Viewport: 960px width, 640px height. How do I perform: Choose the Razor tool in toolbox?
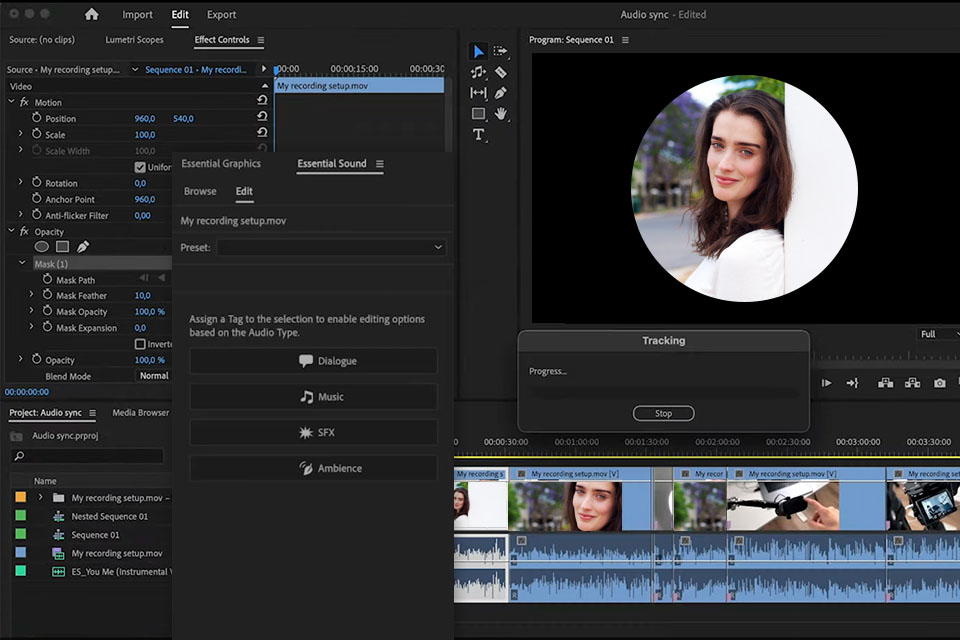pos(501,72)
